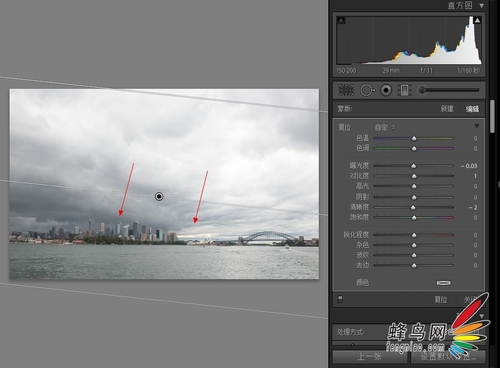Expand the panel below the filter tool
The width and height of the screenshot is (500, 368).
click(x=481, y=316)
